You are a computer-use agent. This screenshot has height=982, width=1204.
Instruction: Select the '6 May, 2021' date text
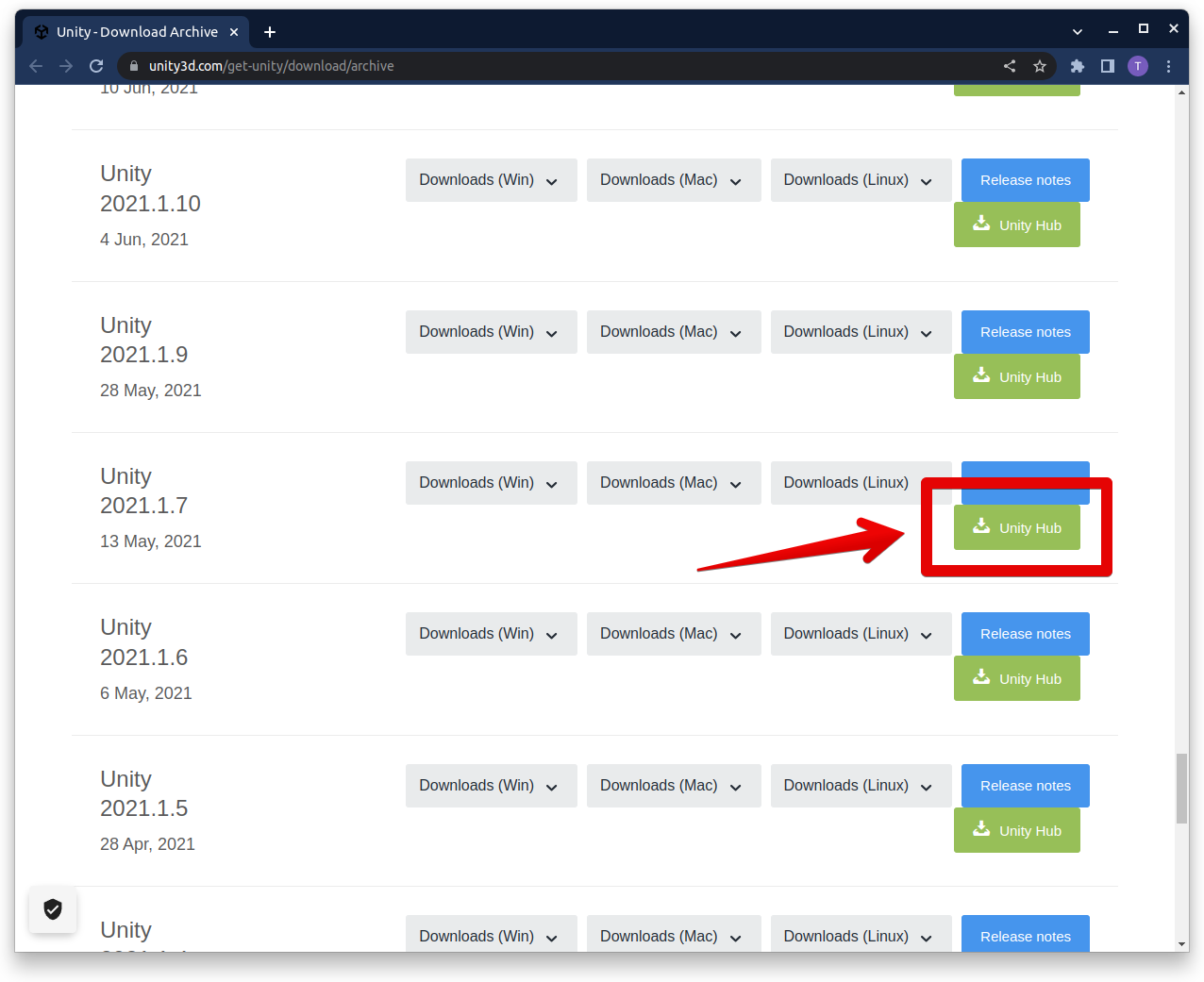point(146,693)
